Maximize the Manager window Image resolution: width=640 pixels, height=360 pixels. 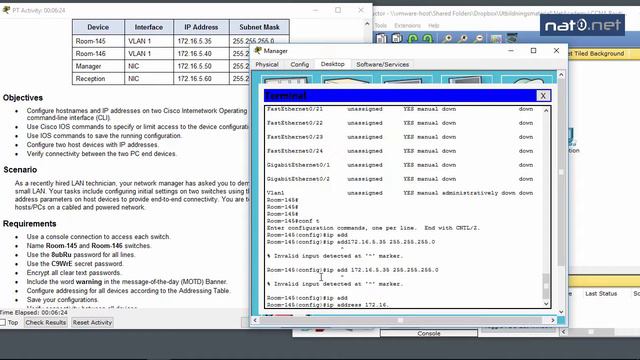click(x=533, y=51)
